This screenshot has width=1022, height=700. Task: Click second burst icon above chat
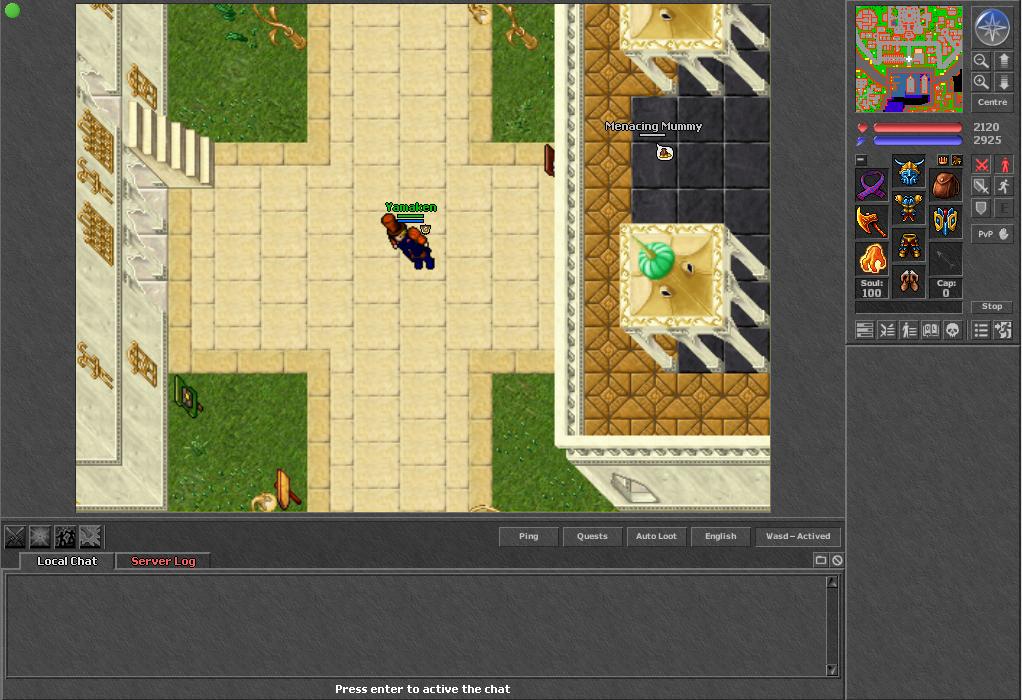40,537
